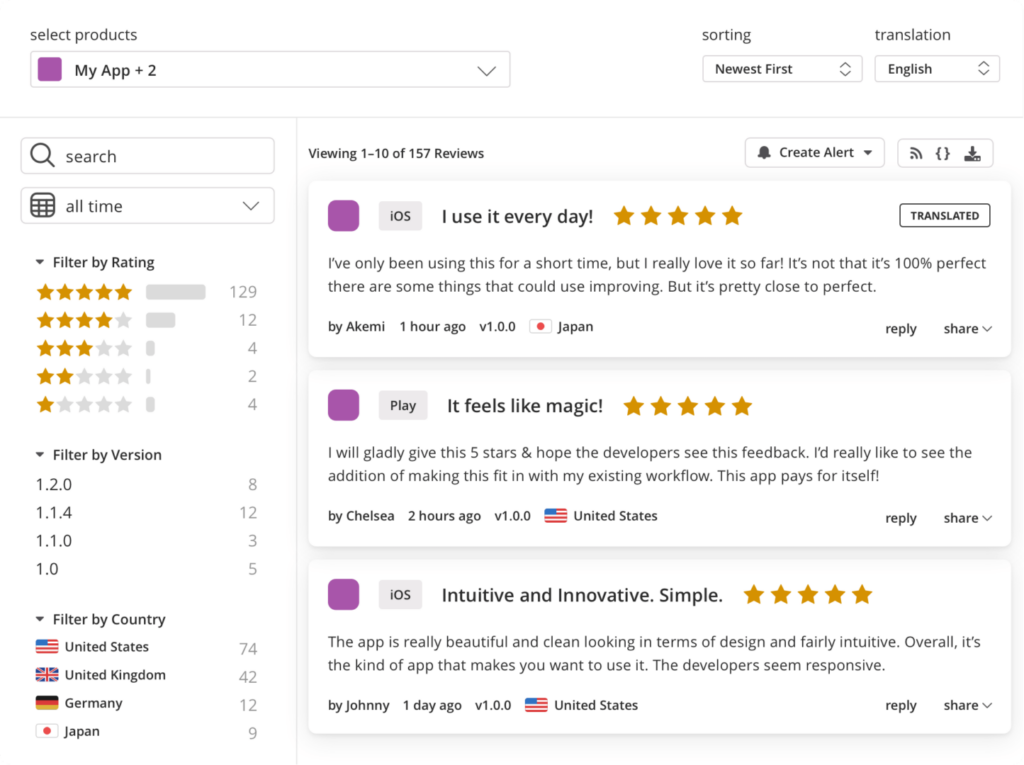Open the translation language dropdown
Viewport: 1024px width, 765px height.
click(936, 68)
